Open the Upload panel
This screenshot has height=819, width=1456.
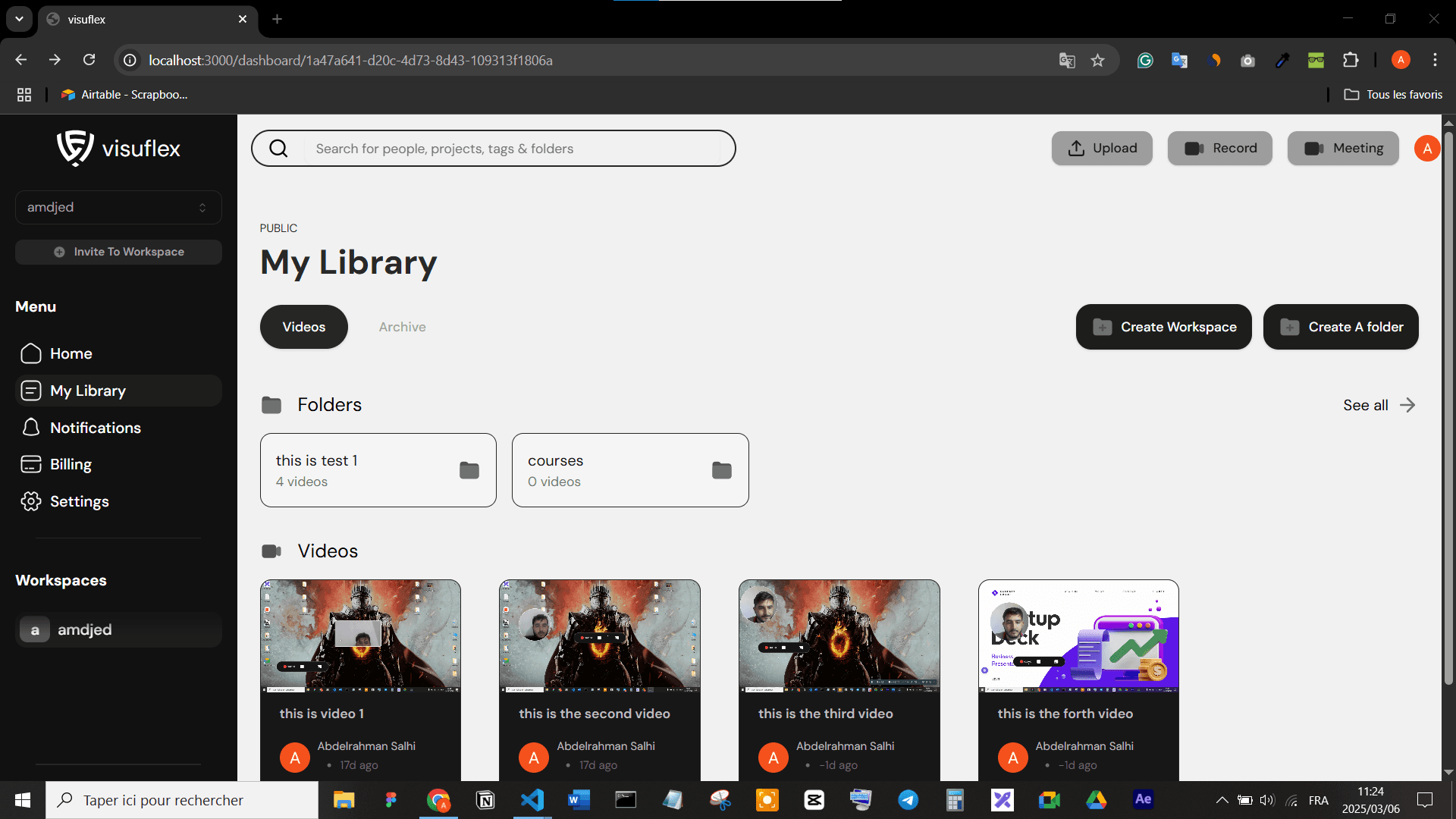coord(1101,148)
